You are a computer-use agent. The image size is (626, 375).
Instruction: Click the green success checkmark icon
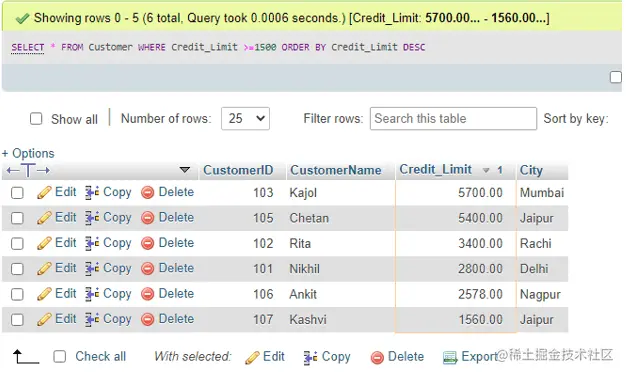click(22, 18)
